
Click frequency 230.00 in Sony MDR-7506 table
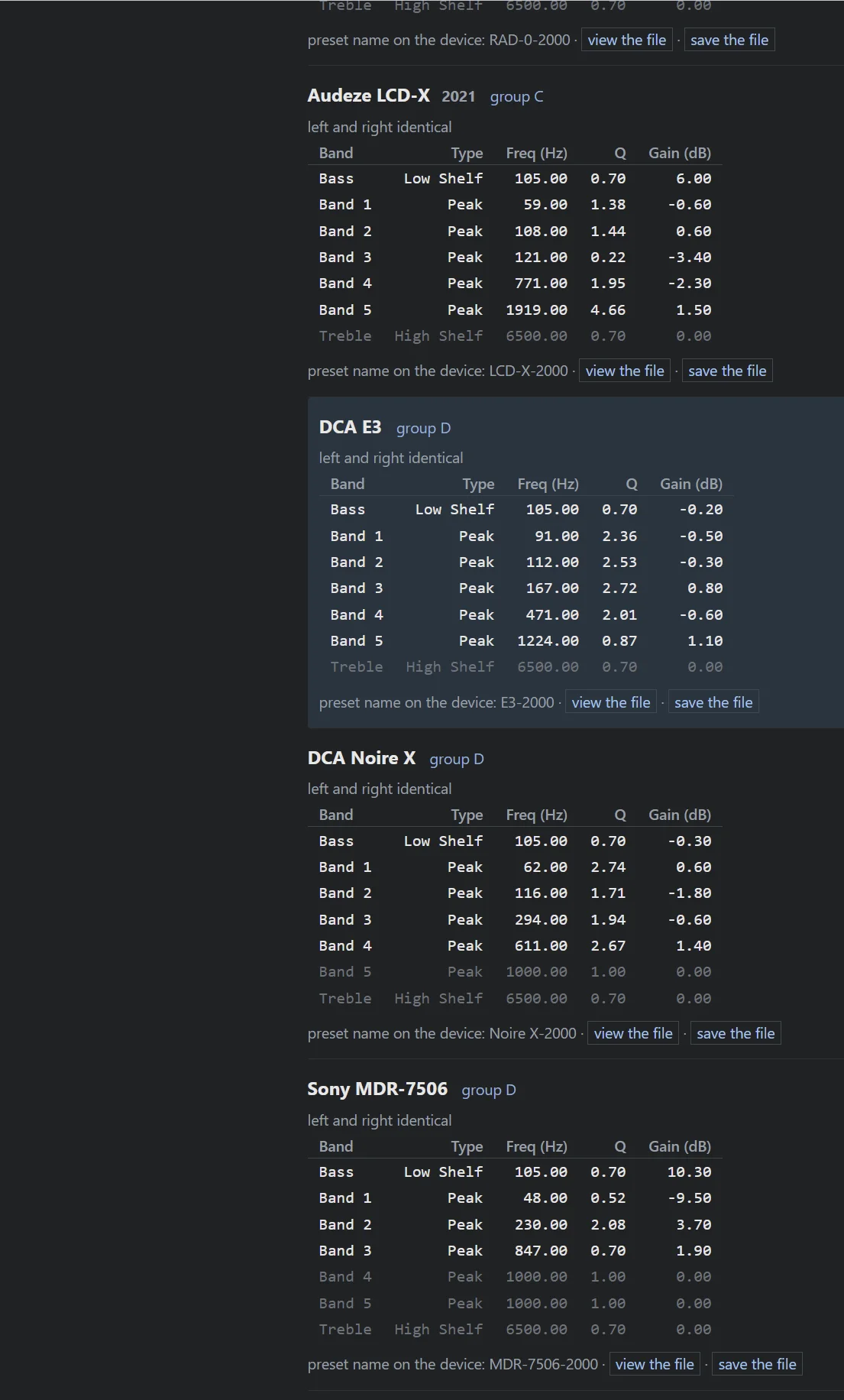(541, 1225)
